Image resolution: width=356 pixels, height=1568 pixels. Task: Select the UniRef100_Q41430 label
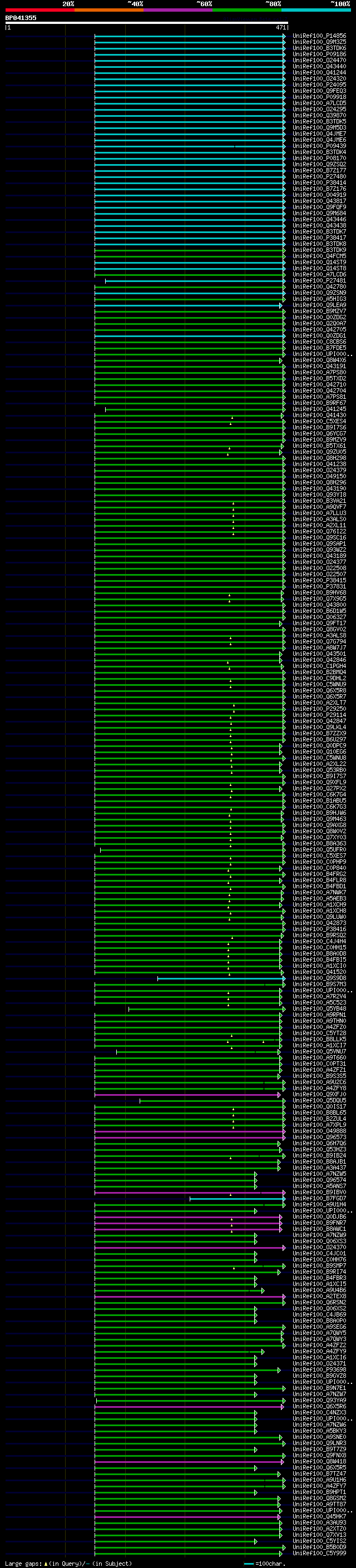point(319,415)
